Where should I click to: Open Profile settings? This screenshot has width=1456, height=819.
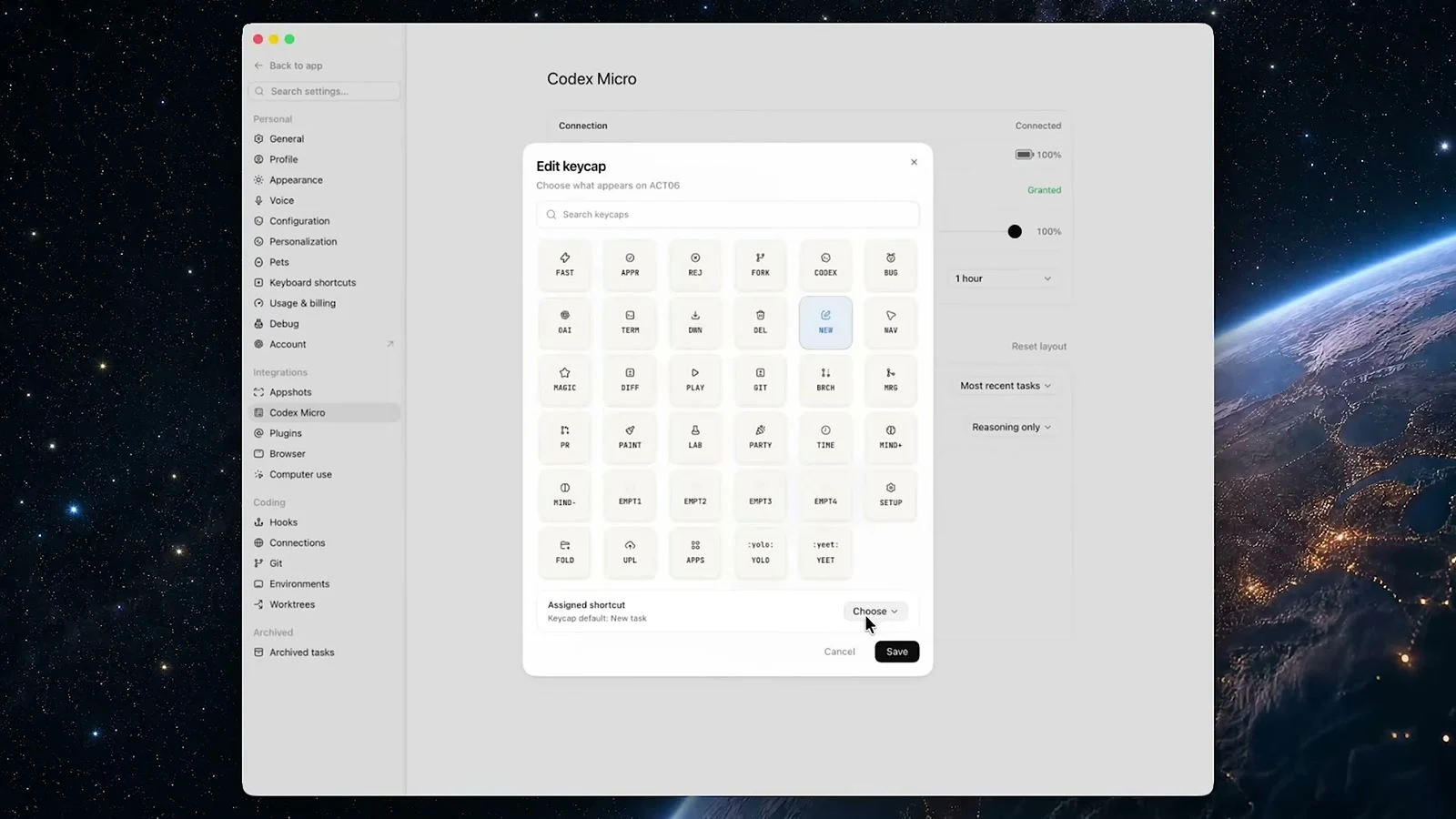pos(324,159)
